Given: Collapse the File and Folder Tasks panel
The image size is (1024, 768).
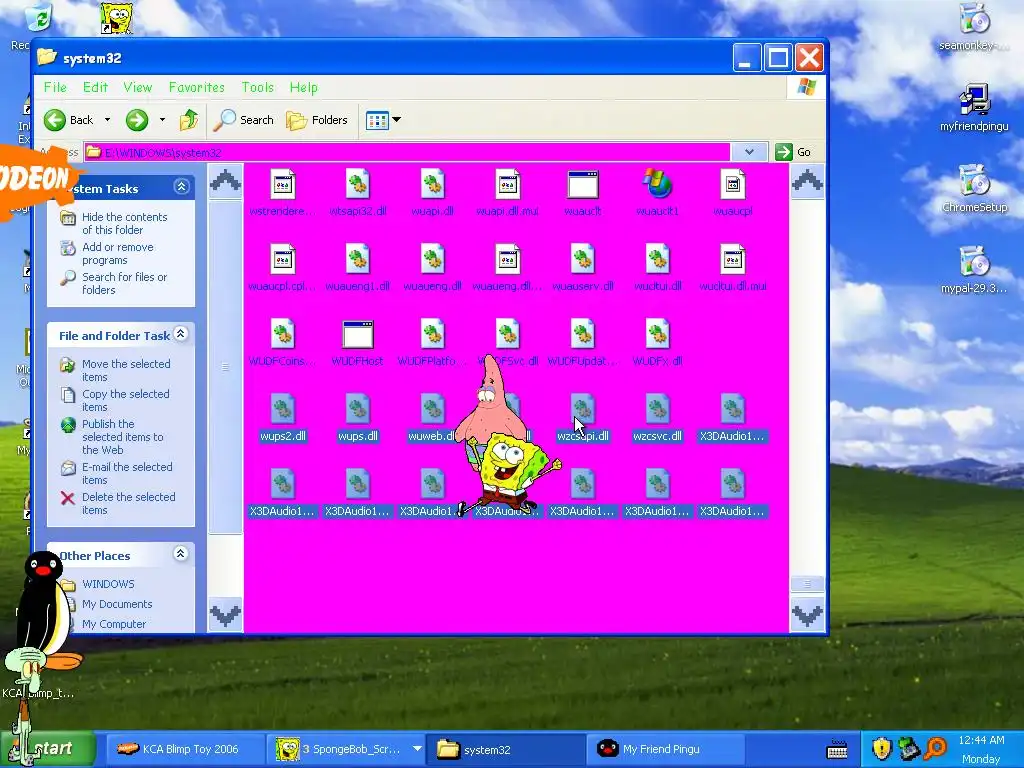Looking at the screenshot, I should click(181, 334).
